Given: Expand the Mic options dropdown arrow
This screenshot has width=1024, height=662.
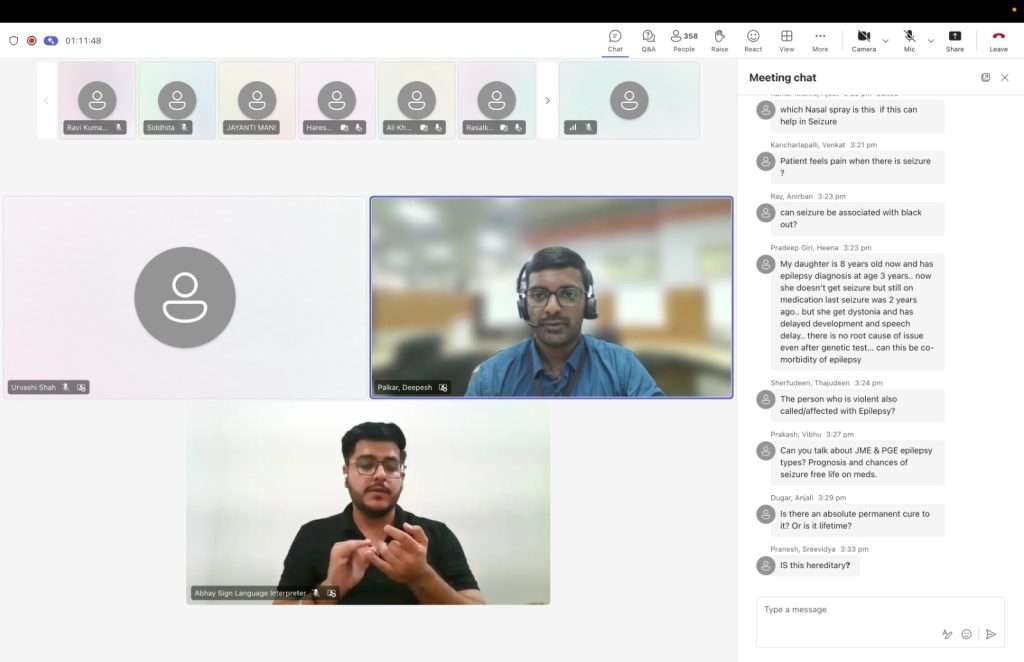Looking at the screenshot, I should click(x=931, y=41).
